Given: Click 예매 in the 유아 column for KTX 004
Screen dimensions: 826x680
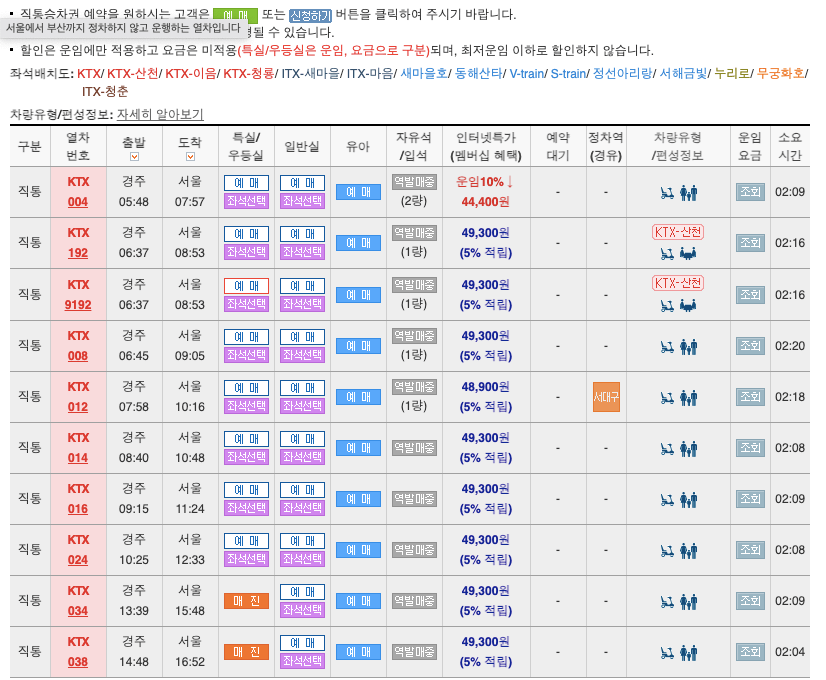Looking at the screenshot, I should click(359, 192).
